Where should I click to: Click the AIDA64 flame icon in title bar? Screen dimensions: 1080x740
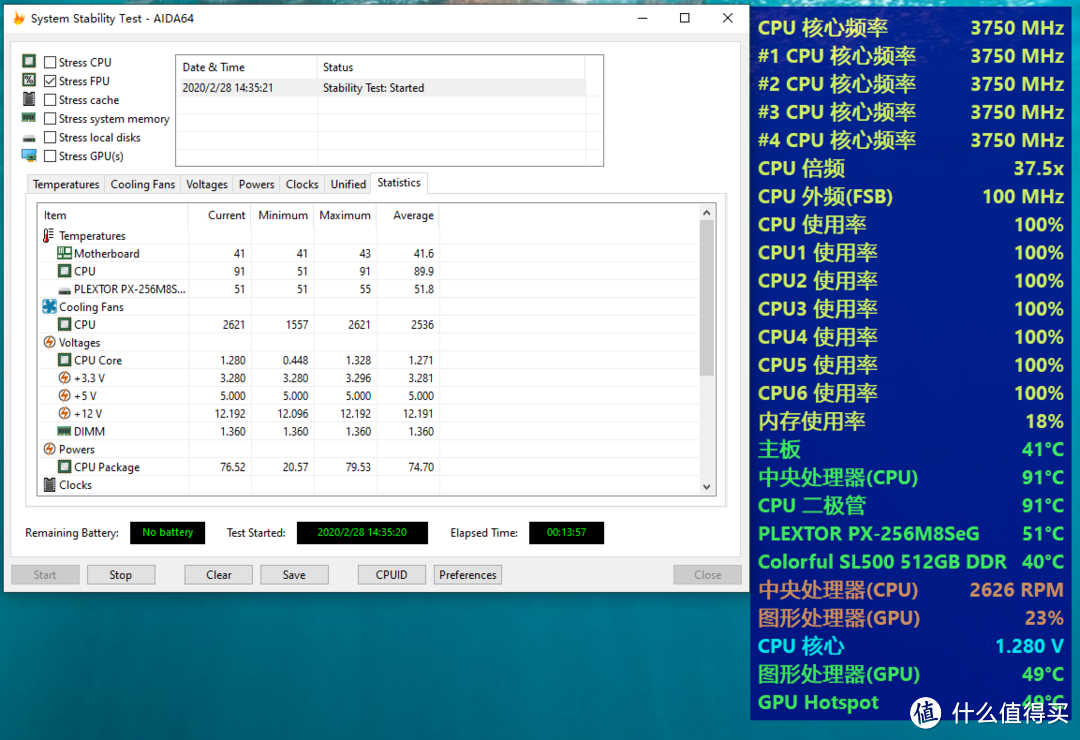(19, 18)
